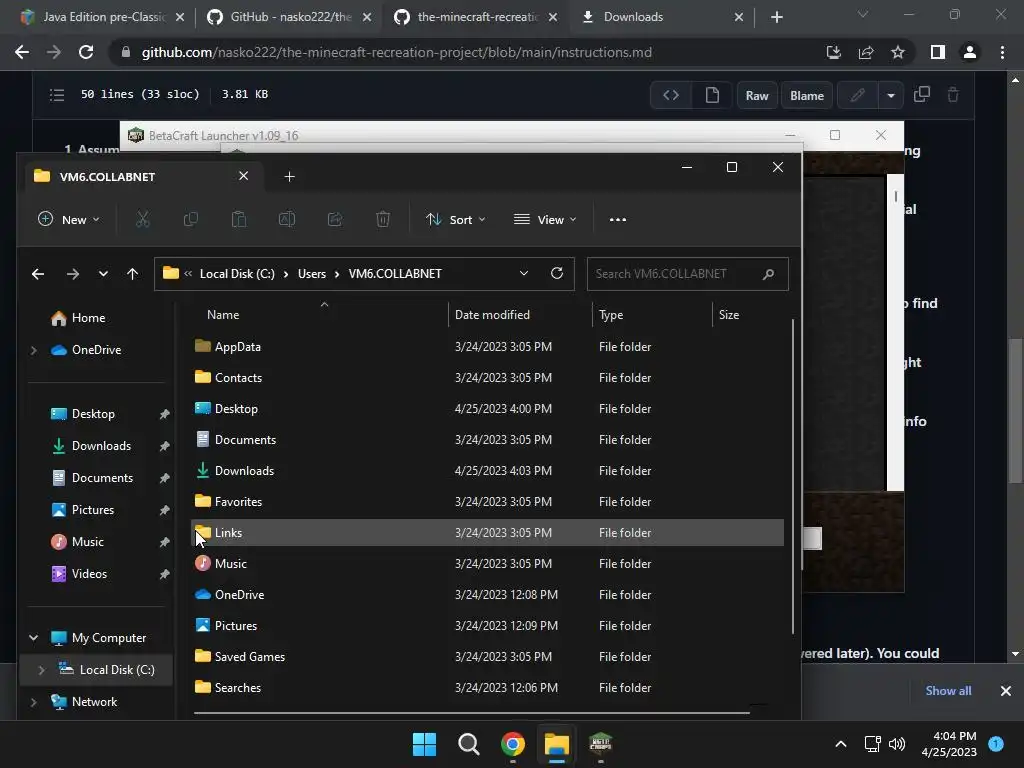Close the VM6.COLLABNET Explorer tab
Screen dimensions: 1024x768
[244, 176]
